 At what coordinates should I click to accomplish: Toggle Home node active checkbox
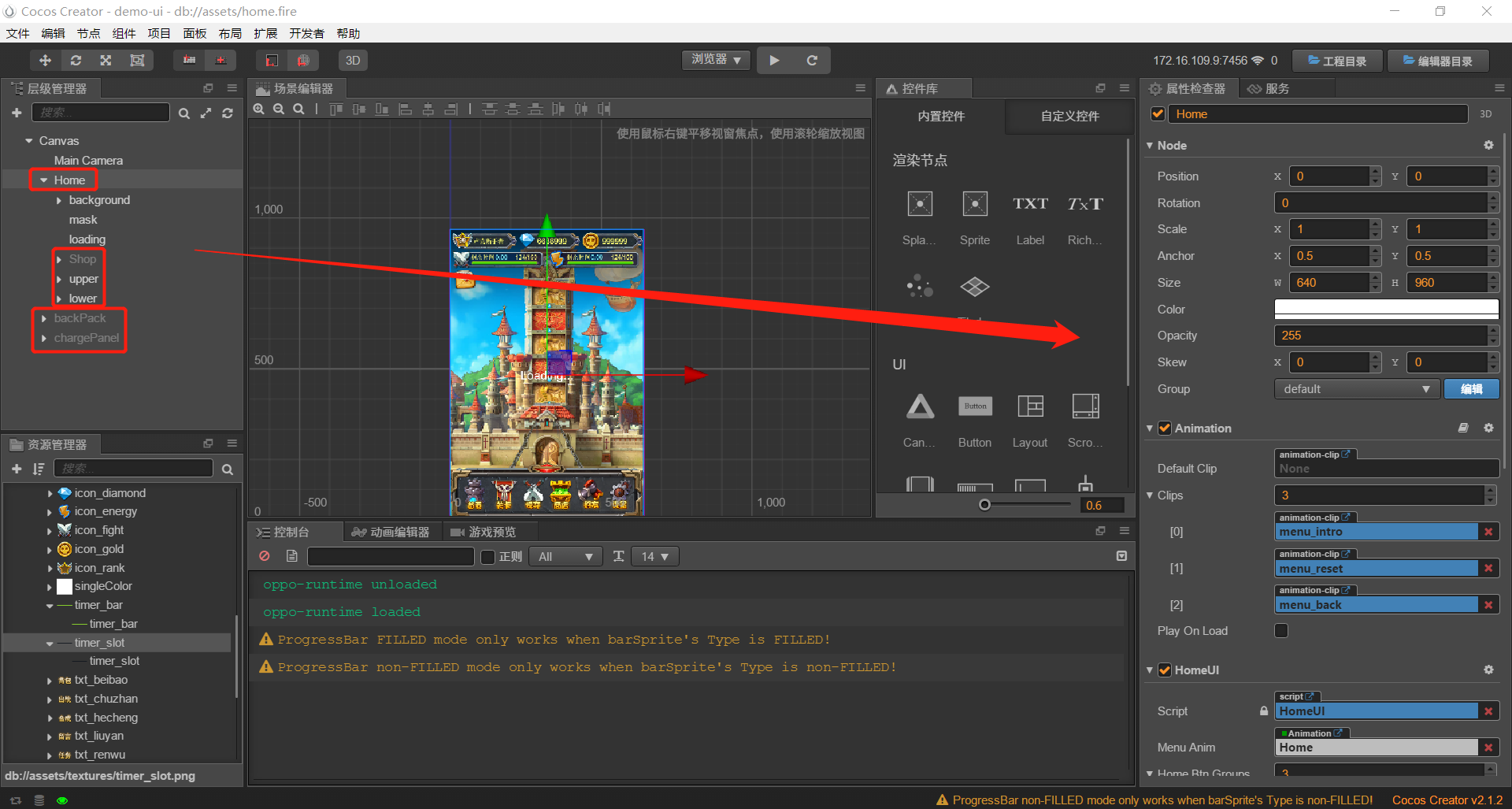coord(1158,114)
